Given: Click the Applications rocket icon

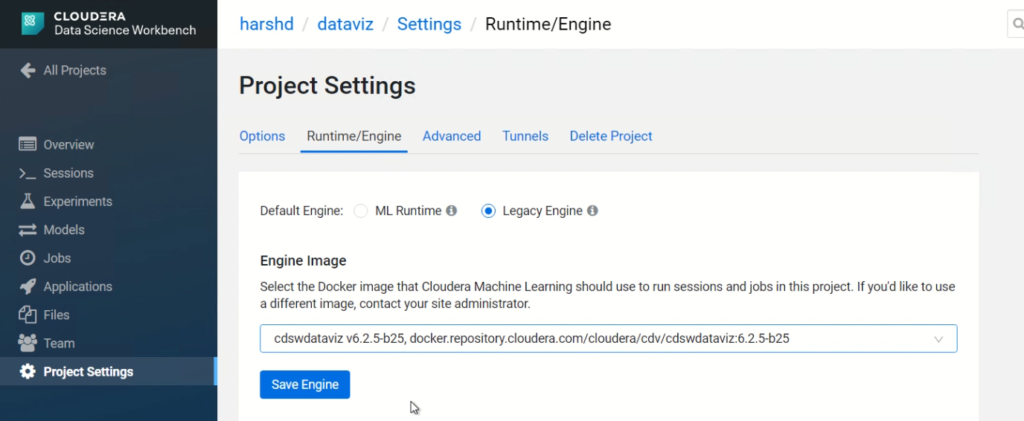Looking at the screenshot, I should pos(27,287).
